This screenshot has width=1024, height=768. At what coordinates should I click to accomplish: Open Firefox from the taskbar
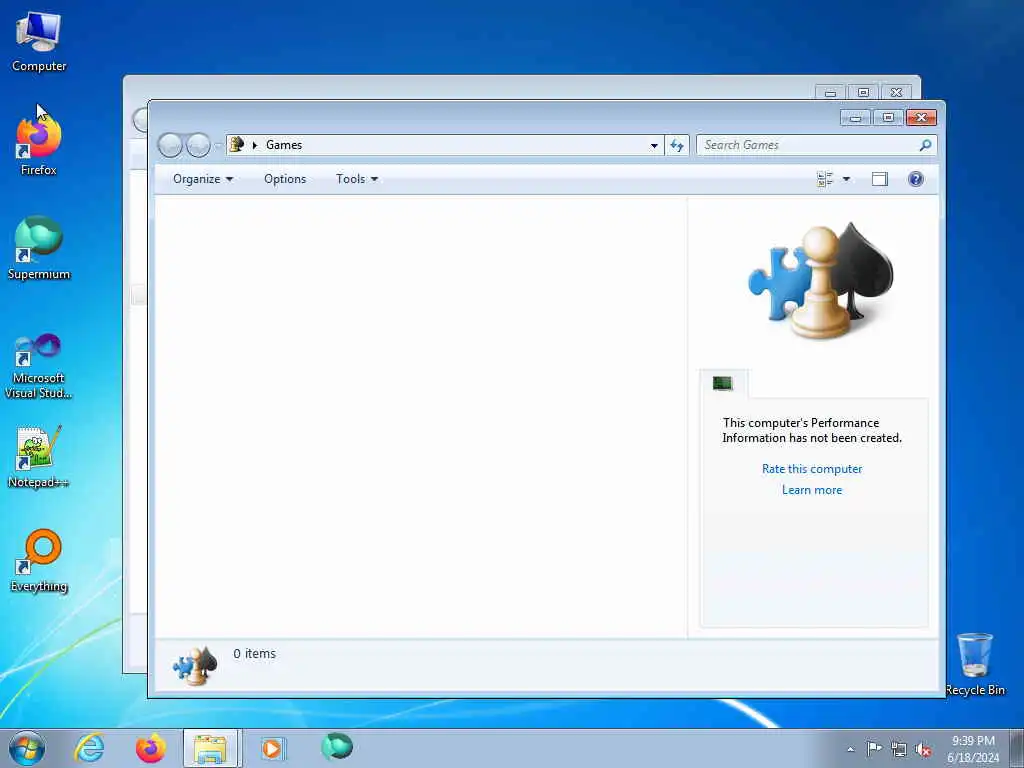tap(150, 748)
